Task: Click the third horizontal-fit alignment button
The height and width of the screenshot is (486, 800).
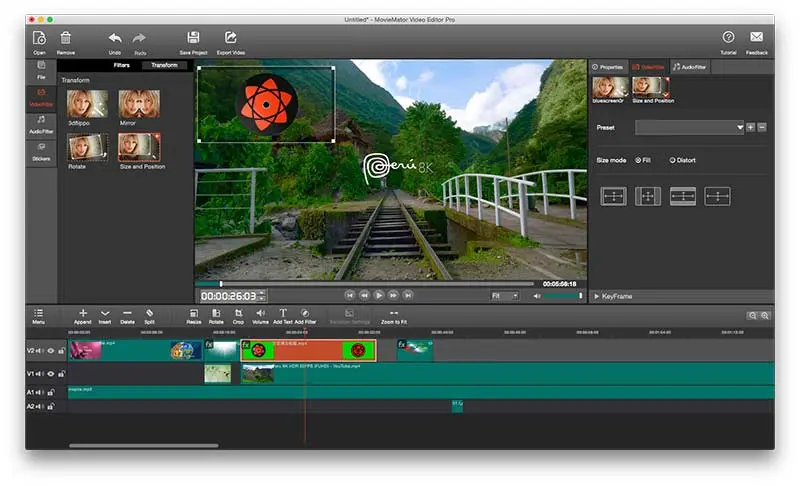Action: coord(683,196)
